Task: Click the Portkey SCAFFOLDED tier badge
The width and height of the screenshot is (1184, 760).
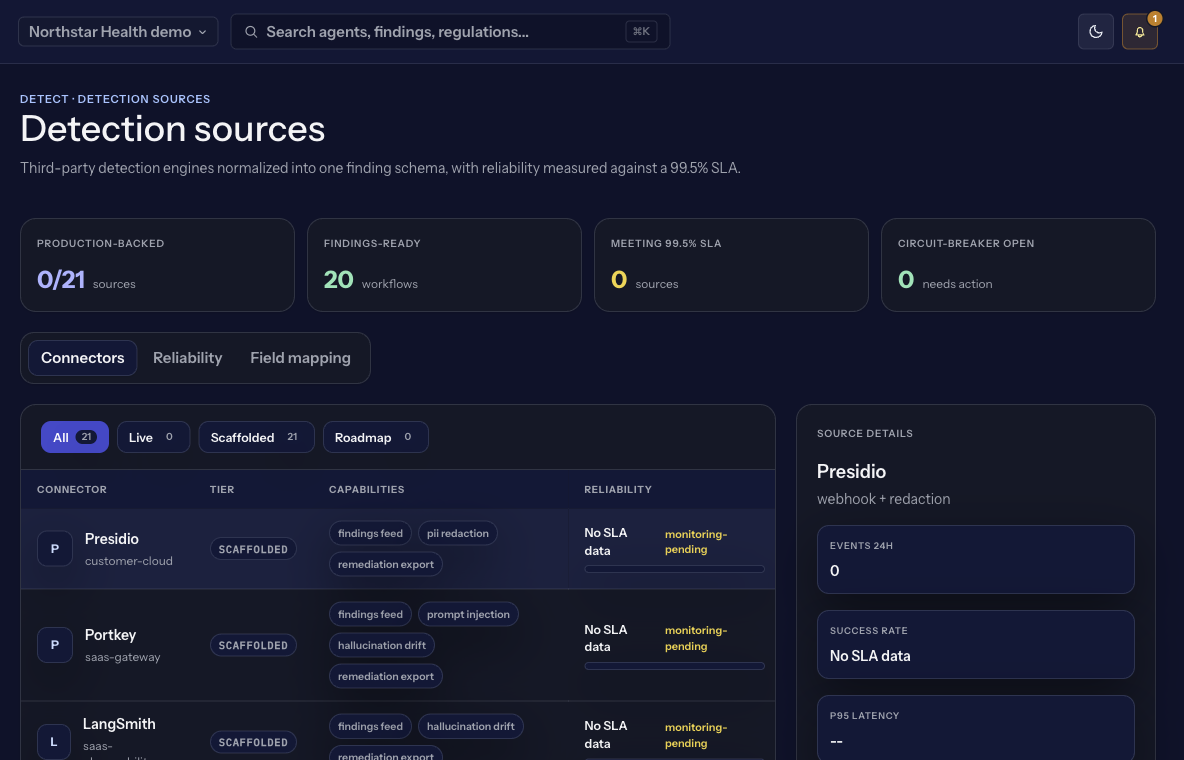Action: tap(253, 645)
